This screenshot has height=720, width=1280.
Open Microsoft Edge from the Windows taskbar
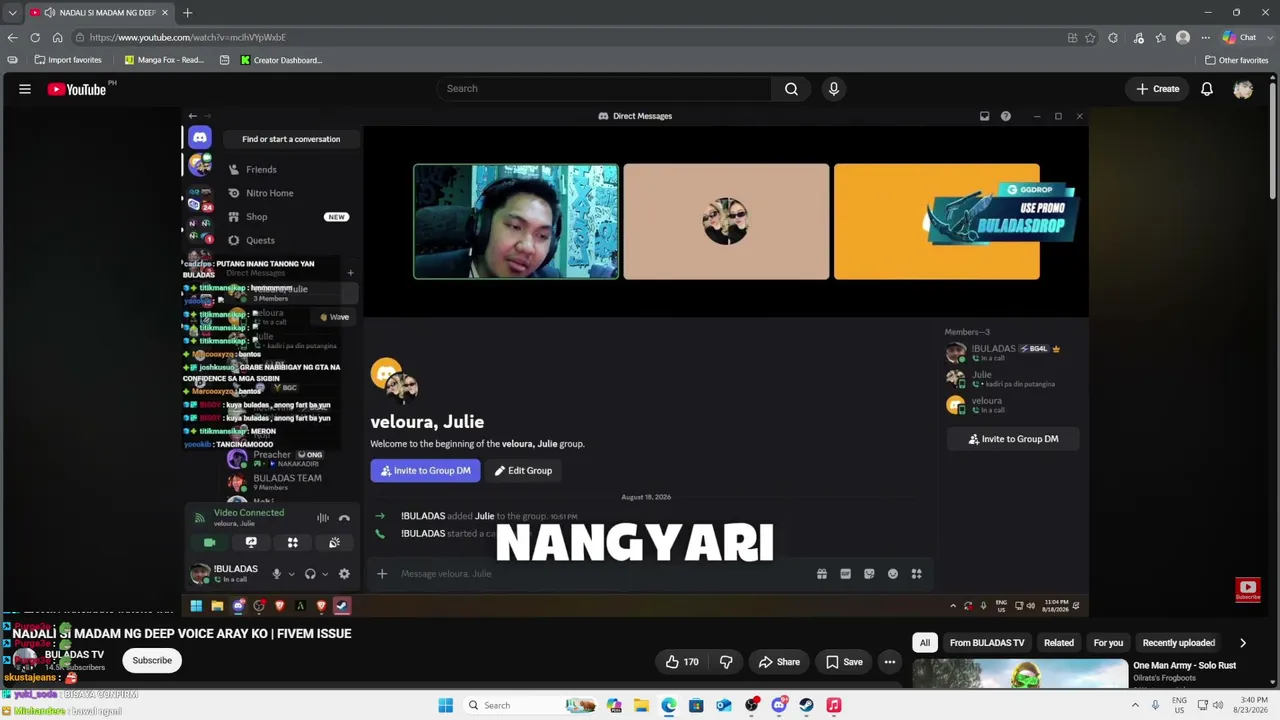(x=668, y=705)
